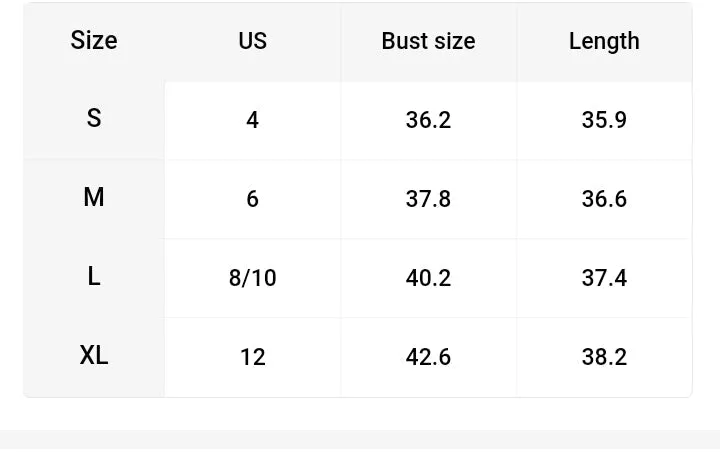
Task: Select the Length column header
Action: [x=604, y=41]
